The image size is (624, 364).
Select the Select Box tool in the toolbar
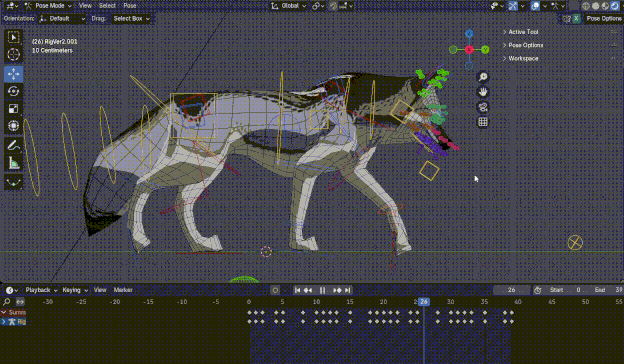(14, 37)
